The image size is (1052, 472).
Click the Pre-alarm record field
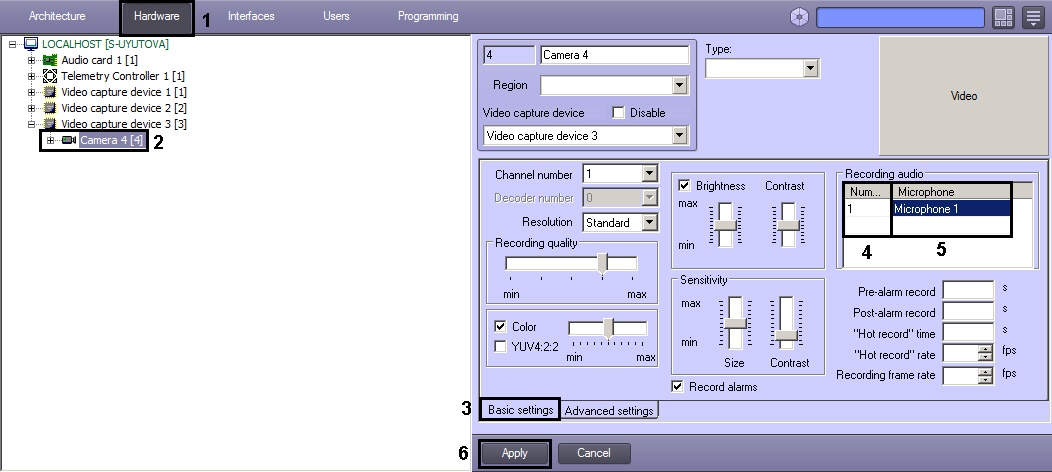pyautogui.click(x=968, y=291)
